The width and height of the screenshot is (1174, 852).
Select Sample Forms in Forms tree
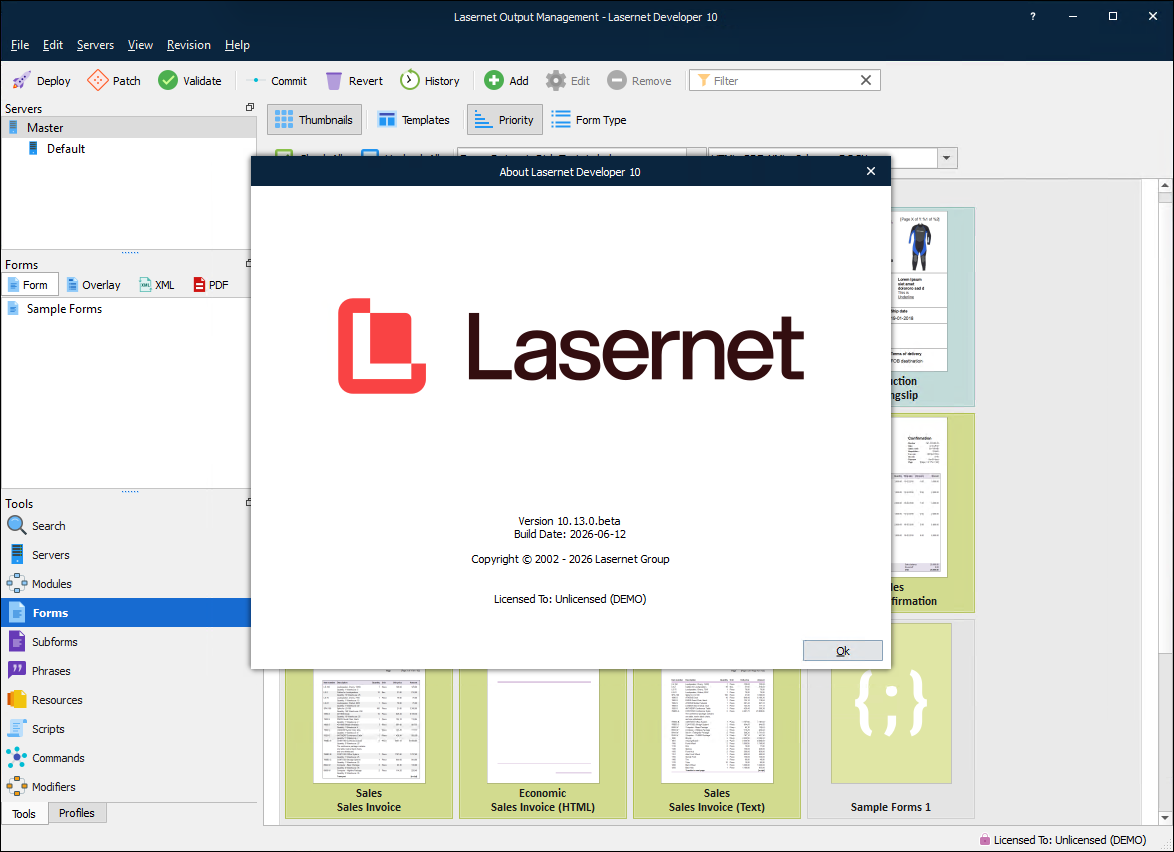(x=64, y=308)
